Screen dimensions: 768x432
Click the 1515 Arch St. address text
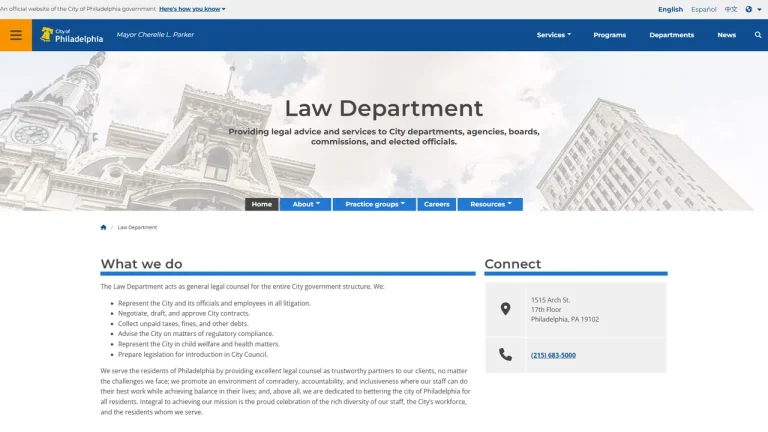coord(551,300)
